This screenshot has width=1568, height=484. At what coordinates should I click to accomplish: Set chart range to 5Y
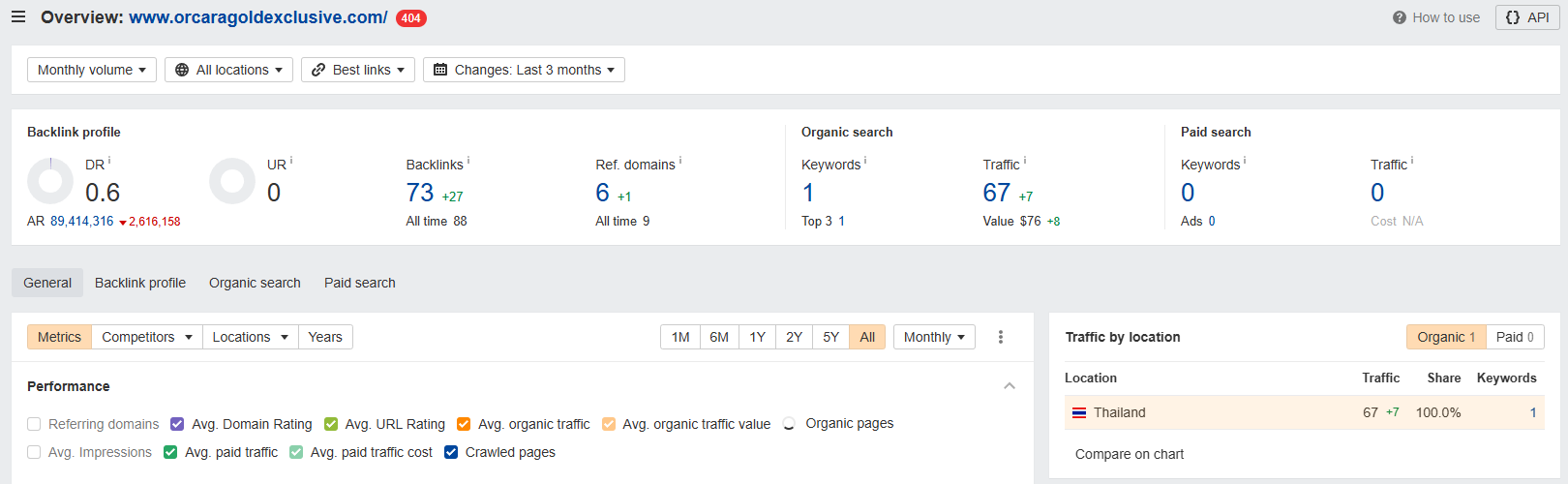point(831,337)
